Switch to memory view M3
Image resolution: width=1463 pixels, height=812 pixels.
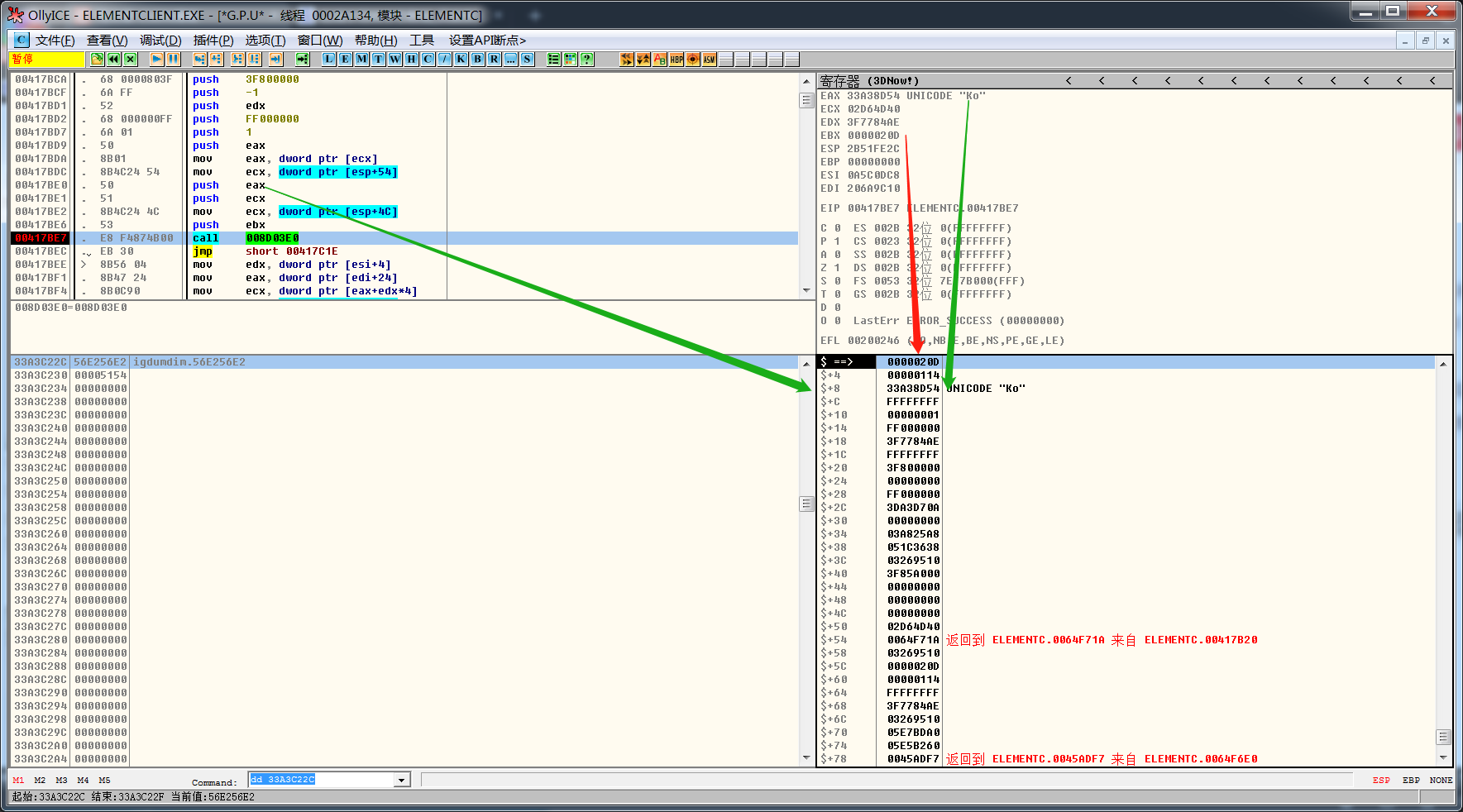point(61,780)
